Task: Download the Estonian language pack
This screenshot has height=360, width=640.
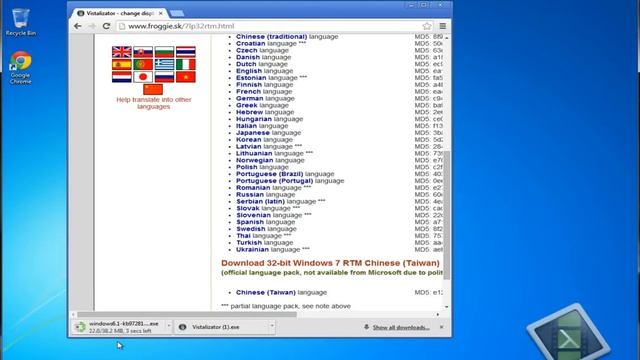Action: pos(251,78)
